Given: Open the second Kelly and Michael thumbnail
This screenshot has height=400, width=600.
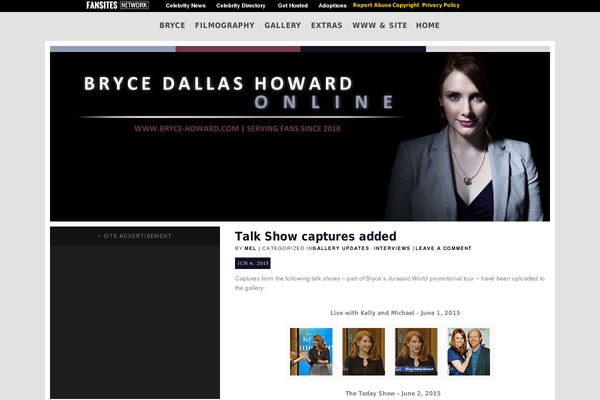Looking at the screenshot, I should pyautogui.click(x=364, y=351).
